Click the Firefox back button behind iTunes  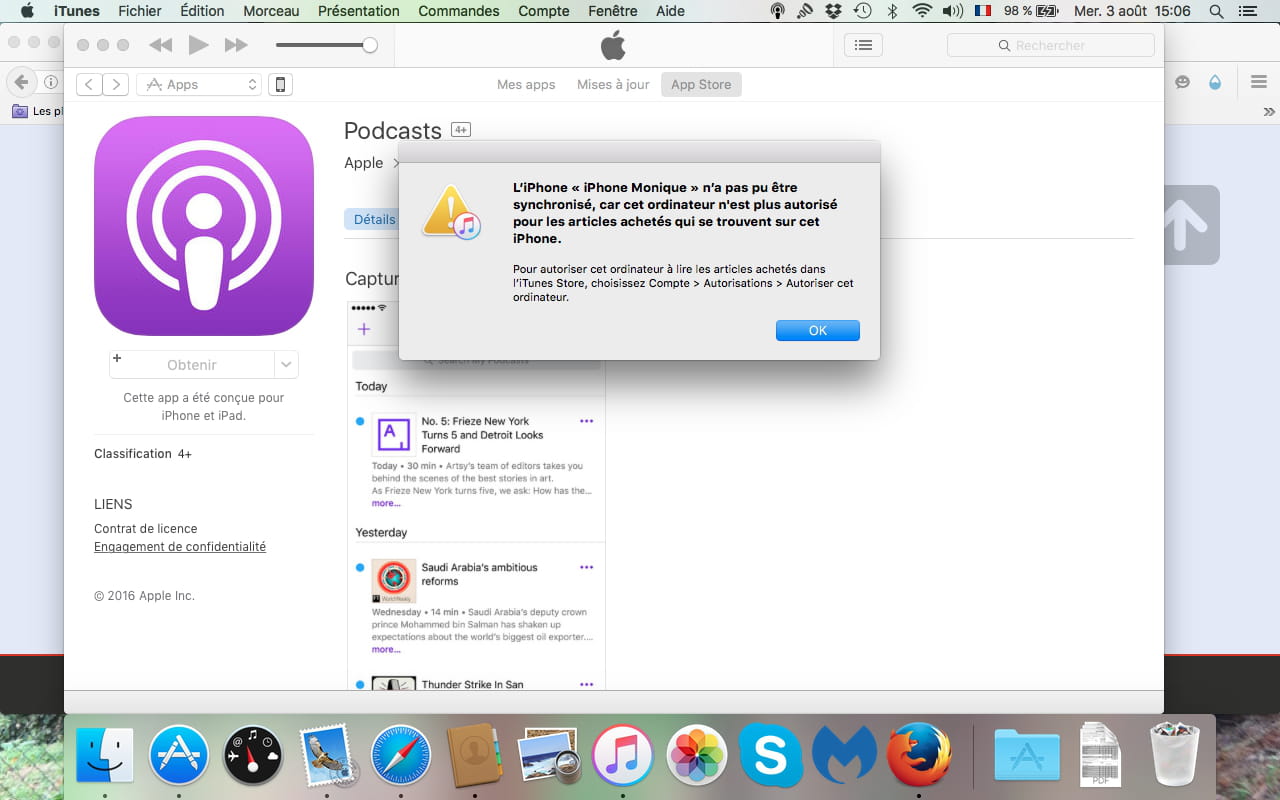[20, 82]
